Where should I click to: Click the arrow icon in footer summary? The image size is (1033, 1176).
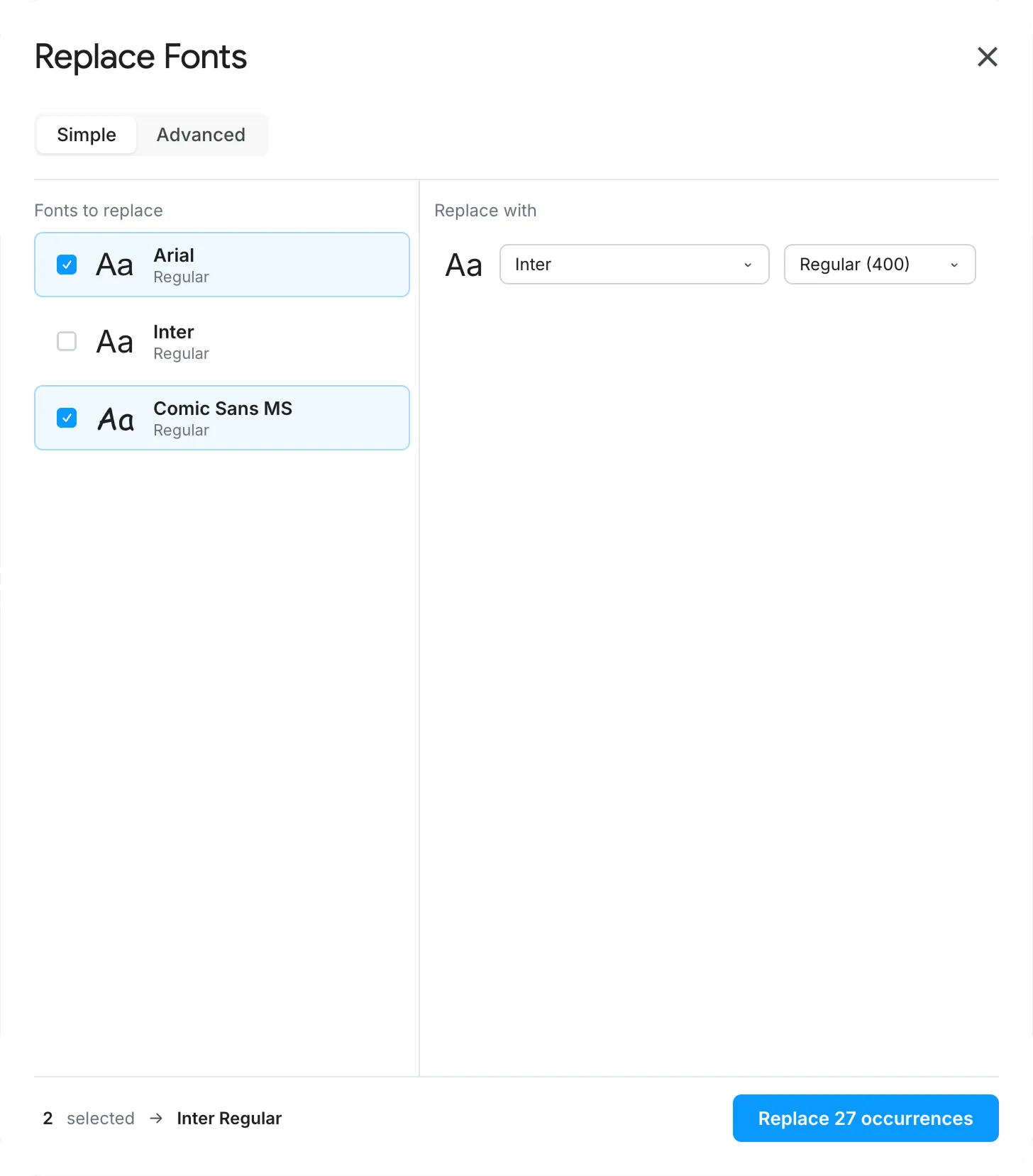[x=156, y=1119]
